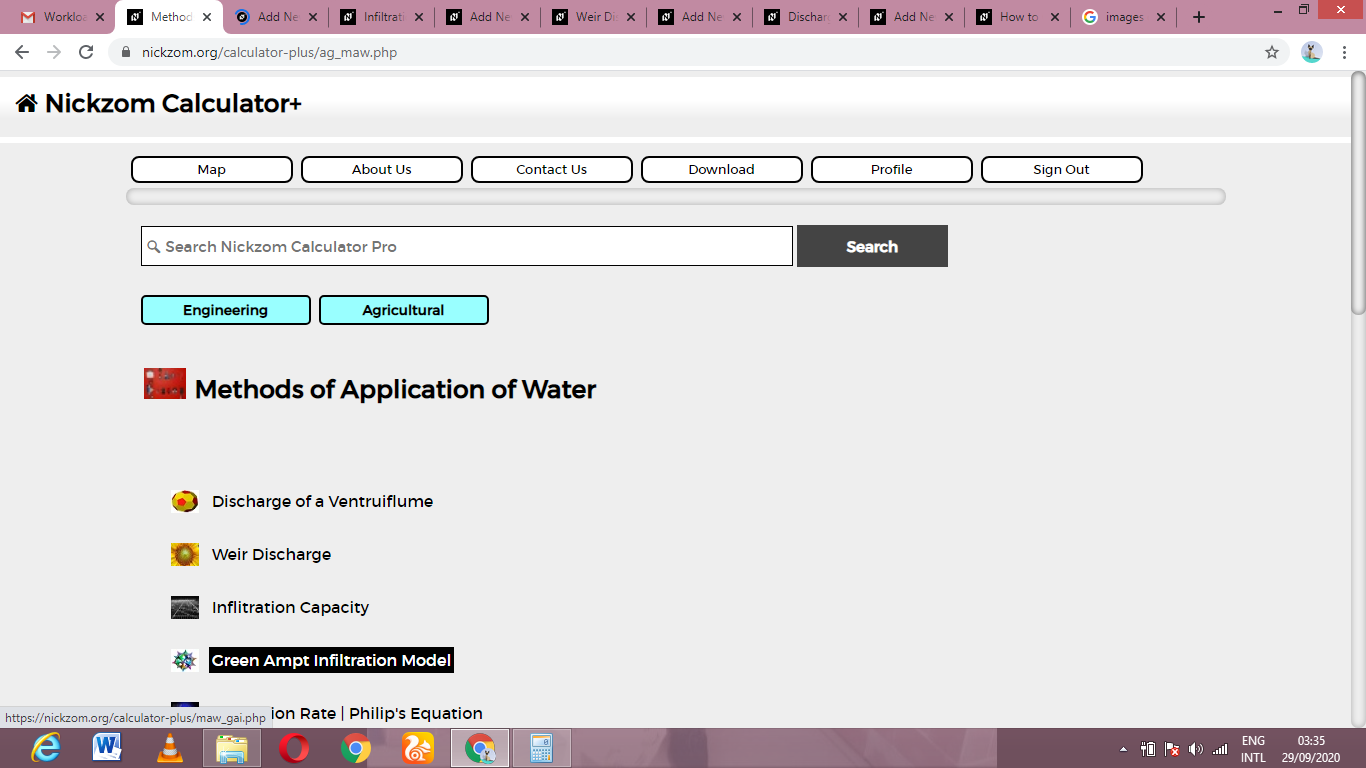This screenshot has height=768, width=1366.
Task: Bookmark this page with the star icon
Action: pos(1272,52)
